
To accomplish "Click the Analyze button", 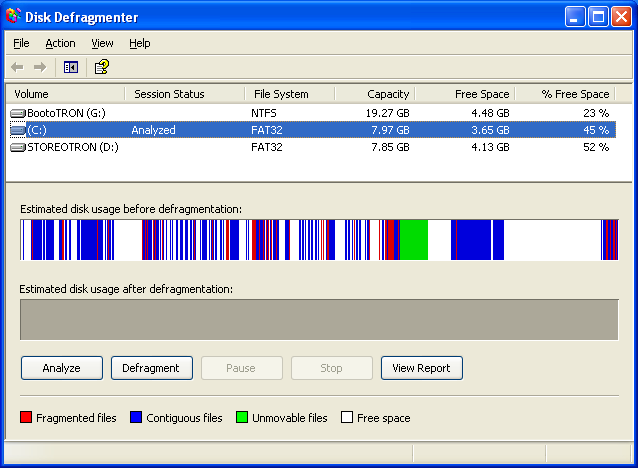I will point(61,368).
